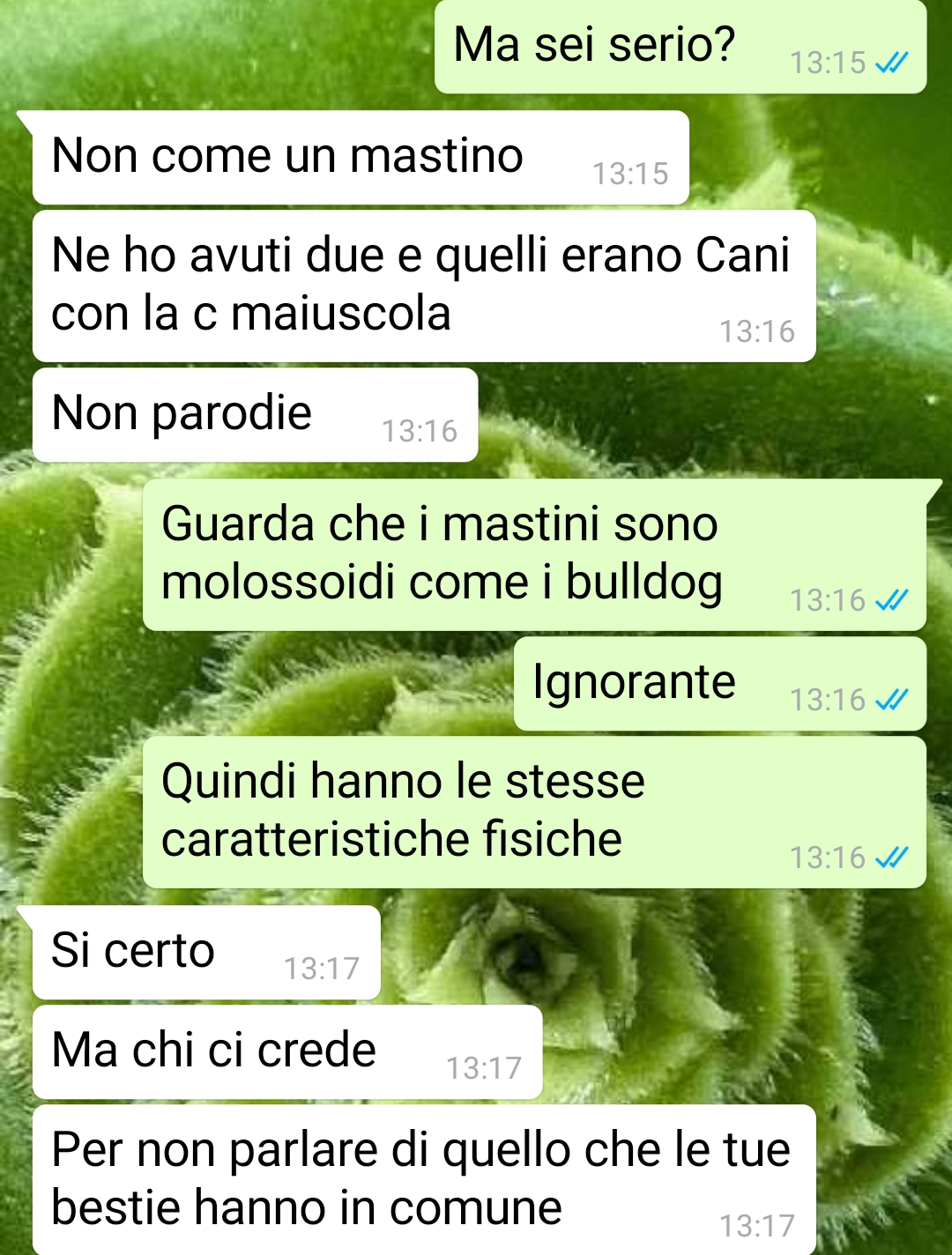Tap the 'Quindi hanno le stesse' message

tap(534, 812)
